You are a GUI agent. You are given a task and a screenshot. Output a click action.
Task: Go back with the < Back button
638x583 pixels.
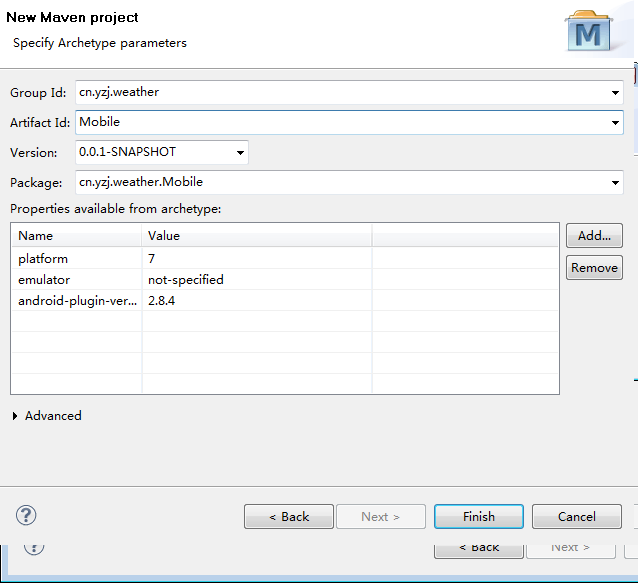click(288, 517)
